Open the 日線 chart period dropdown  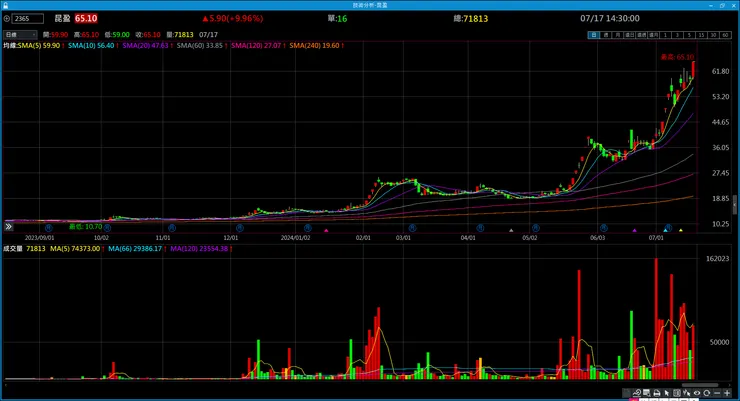[20, 34]
